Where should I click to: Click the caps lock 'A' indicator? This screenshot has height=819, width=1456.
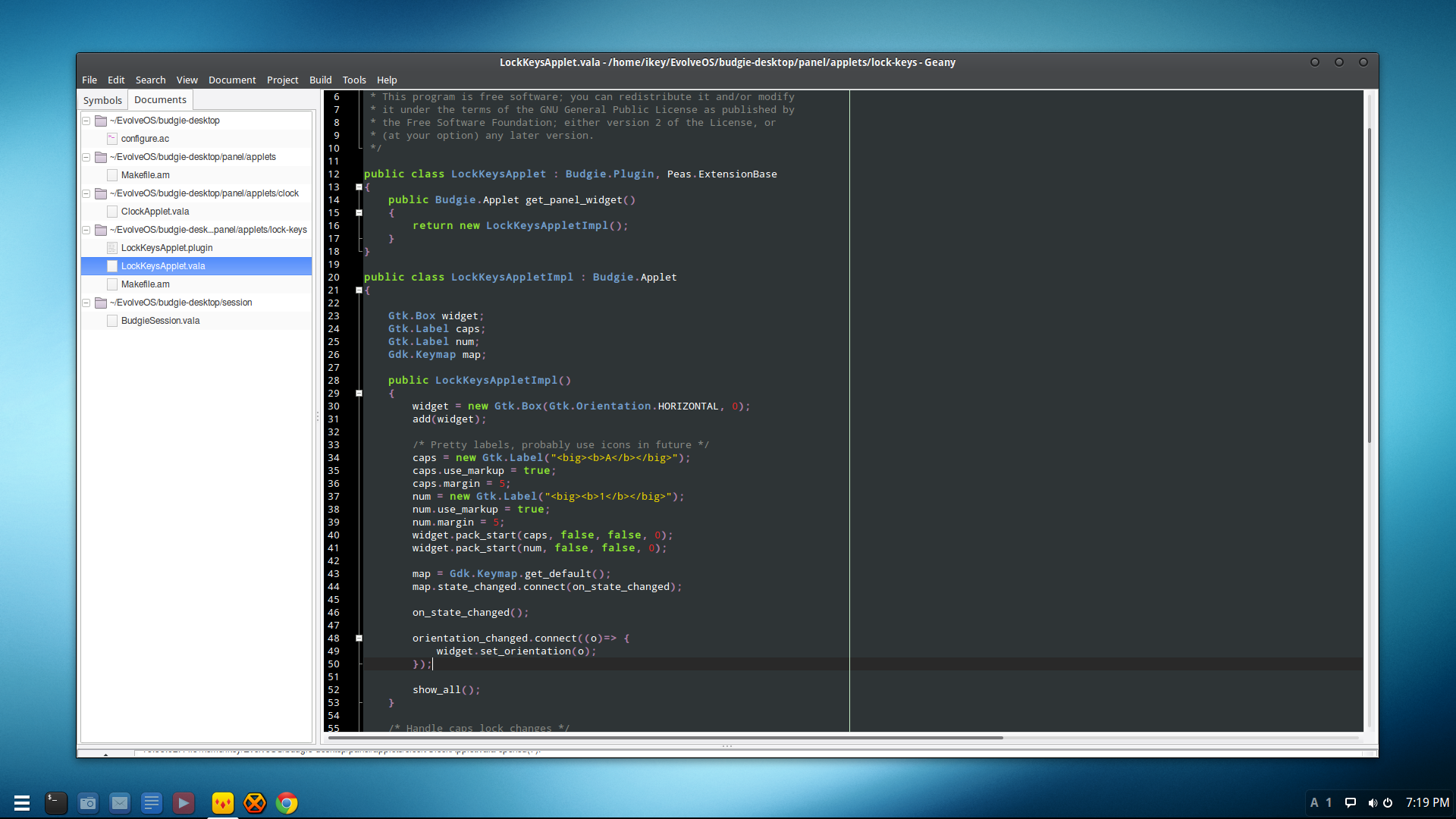pos(1314,803)
